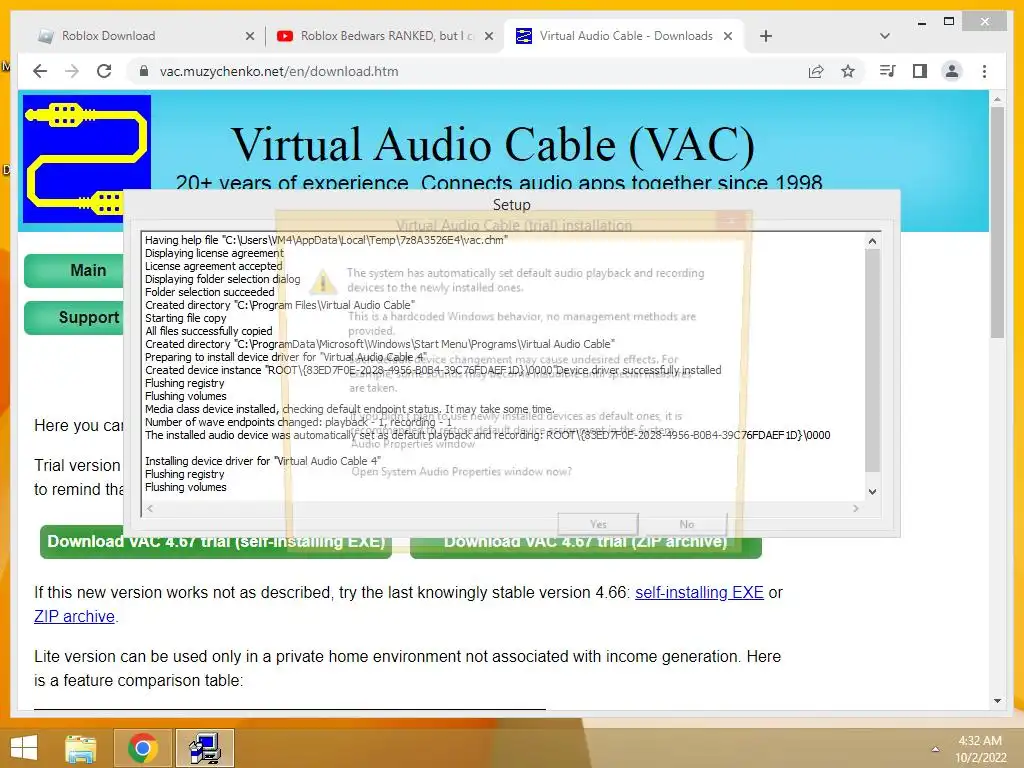Click the forward navigation arrow
This screenshot has width=1024, height=768.
[x=72, y=71]
